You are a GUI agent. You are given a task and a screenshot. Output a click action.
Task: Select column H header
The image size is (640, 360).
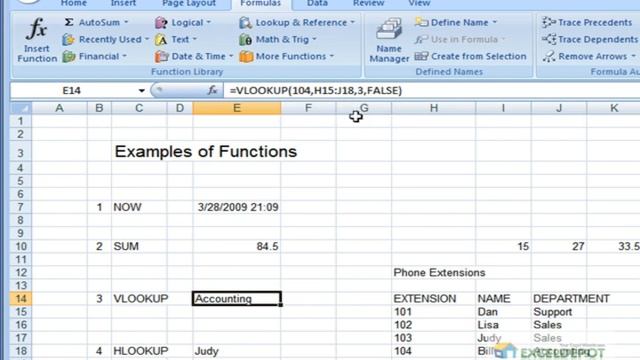click(433, 108)
